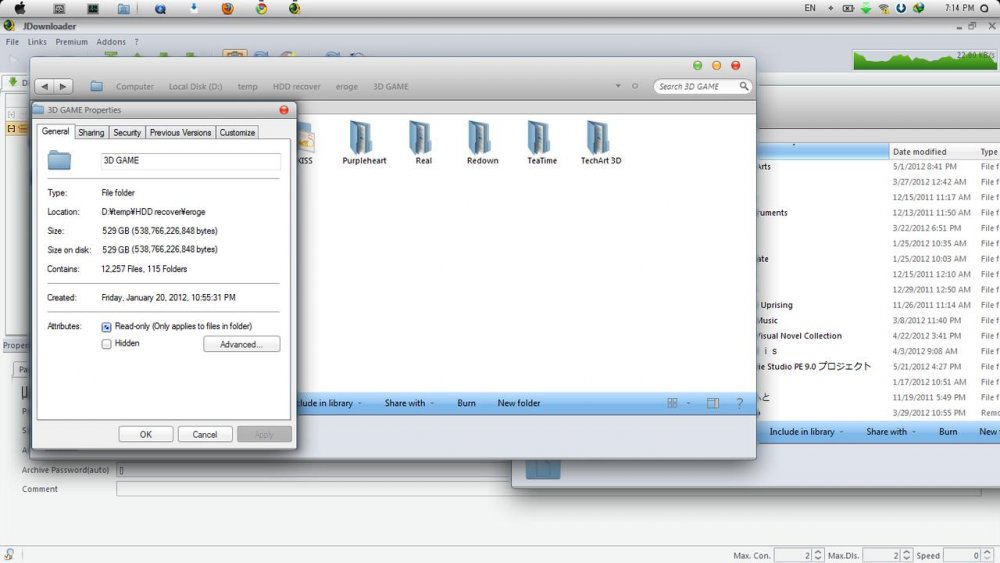The width and height of the screenshot is (1000, 563).
Task: Click the Advanced... button
Action: pos(241,344)
